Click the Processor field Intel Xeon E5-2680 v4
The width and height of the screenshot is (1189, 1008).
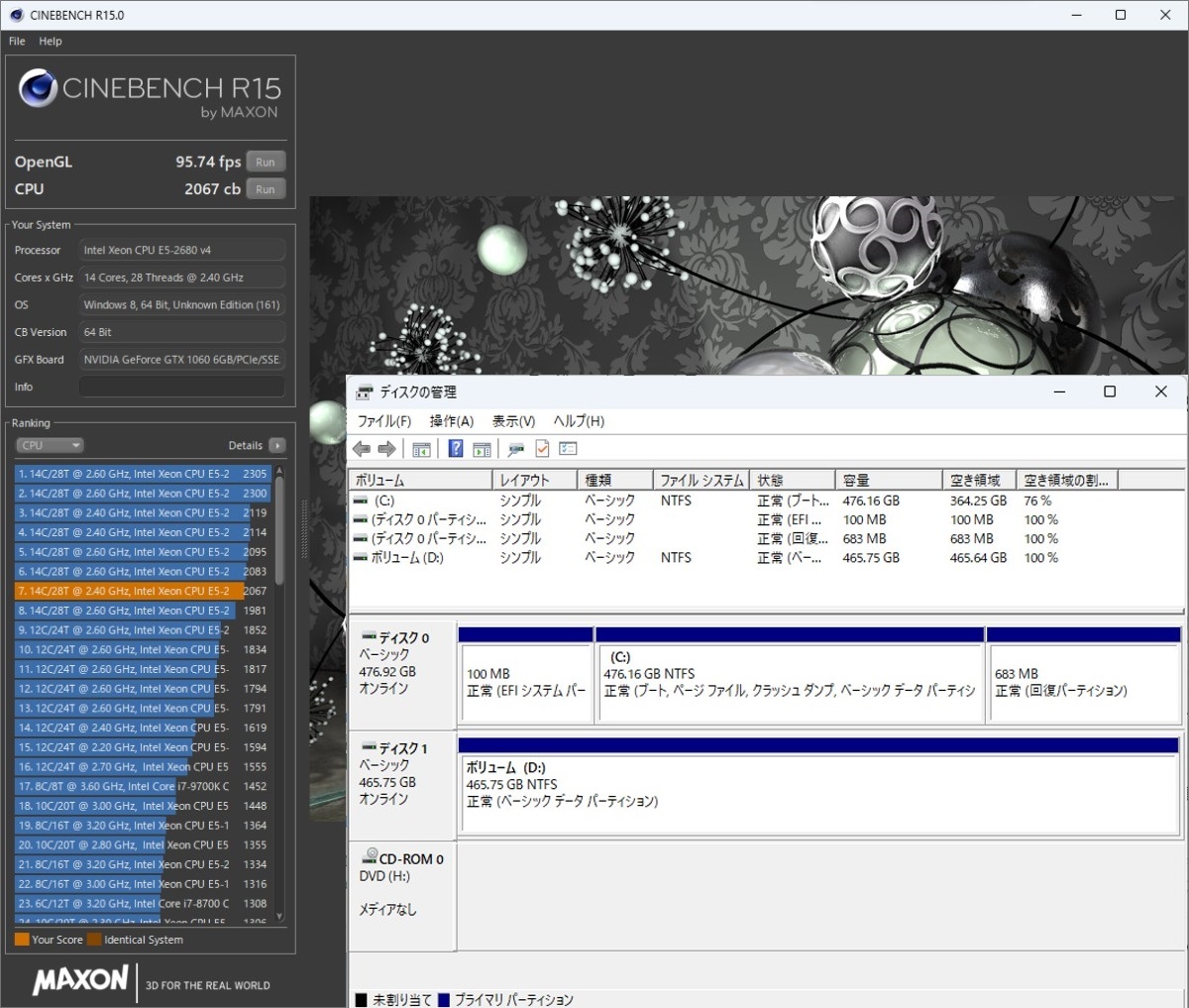pyautogui.click(x=182, y=251)
